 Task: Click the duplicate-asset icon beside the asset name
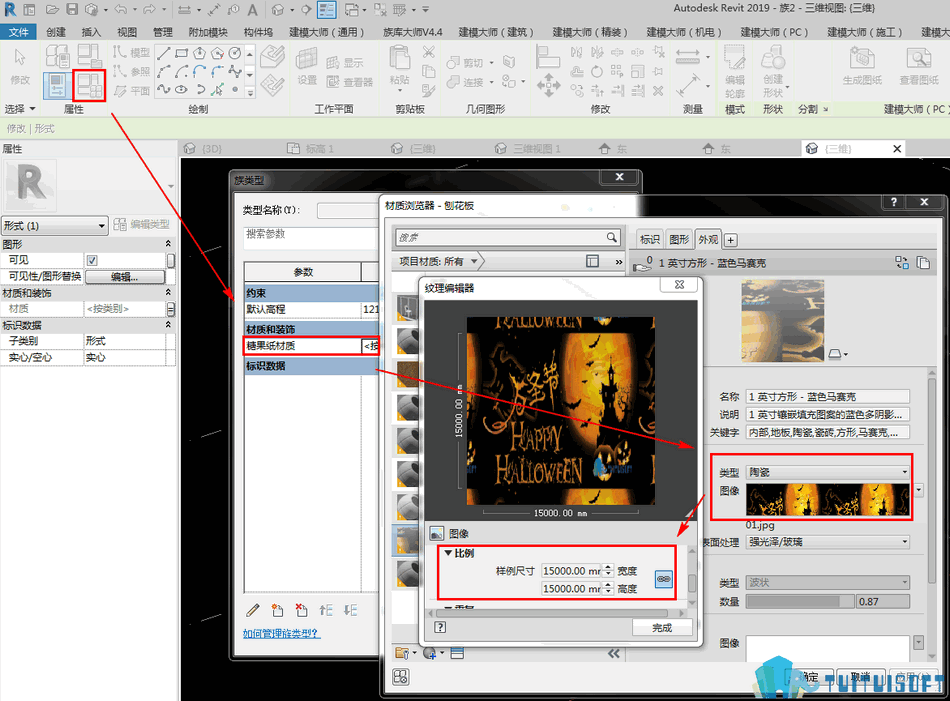click(923, 262)
